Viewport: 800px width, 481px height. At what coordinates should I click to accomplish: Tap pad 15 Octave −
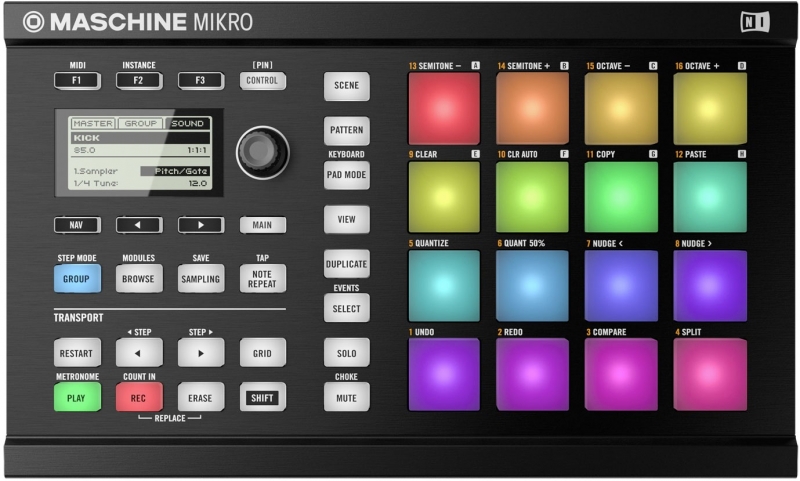[621, 108]
